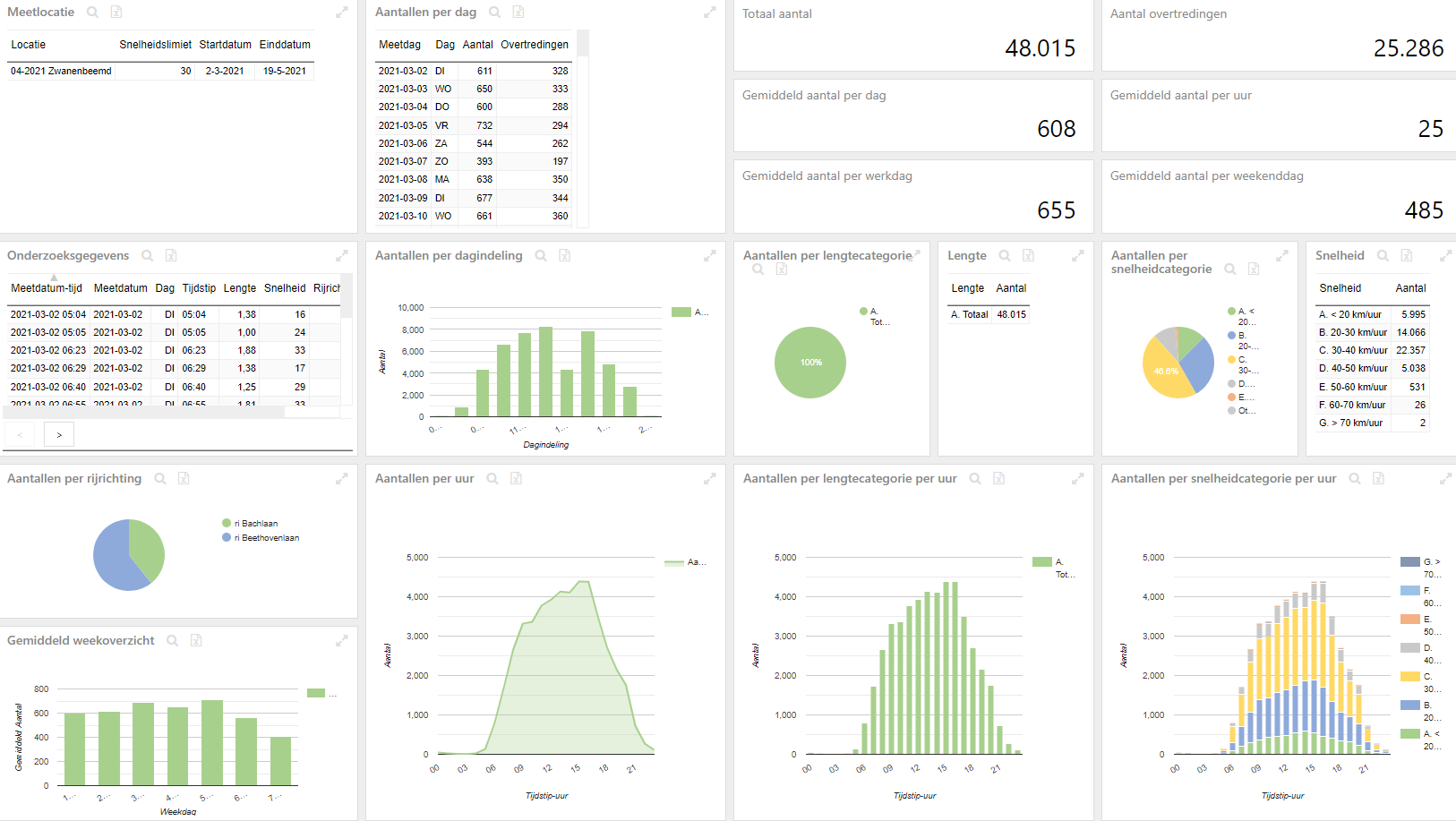This screenshot has height=821, width=1456.
Task: Open search in the Meetlocatie panel
Action: click(x=92, y=13)
